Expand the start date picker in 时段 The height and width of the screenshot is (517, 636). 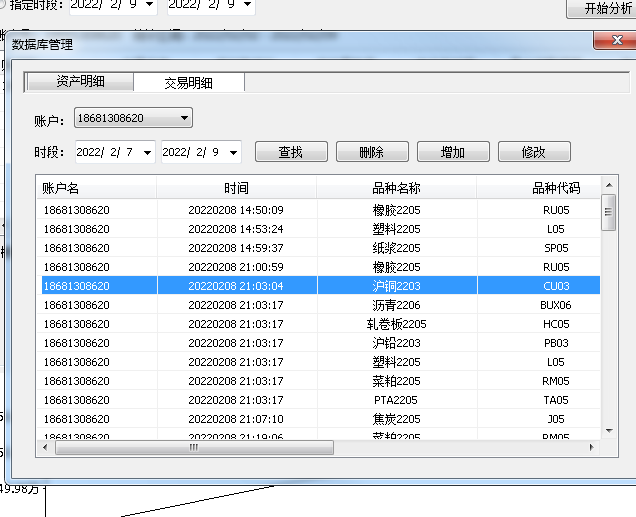click(x=149, y=152)
